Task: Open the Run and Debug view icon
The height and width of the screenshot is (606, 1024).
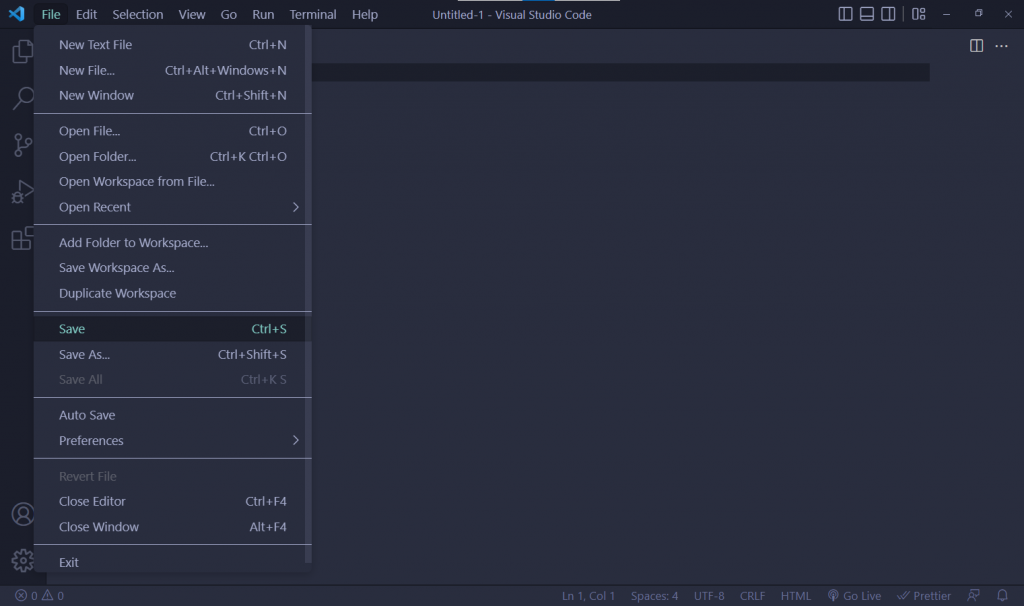Action: pyautogui.click(x=22, y=192)
